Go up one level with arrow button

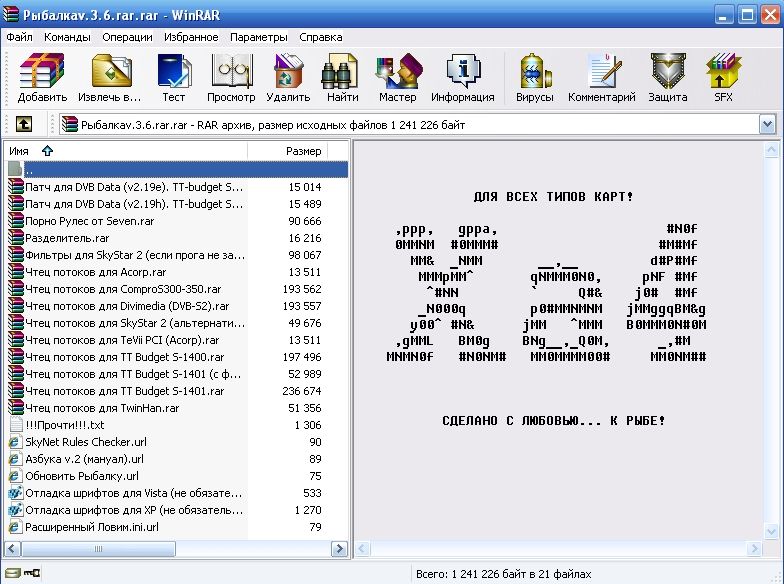[x=24, y=124]
